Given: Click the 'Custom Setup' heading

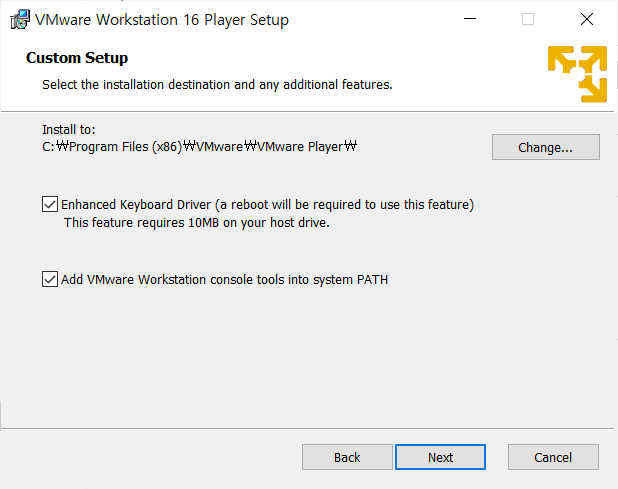Looking at the screenshot, I should (77, 58).
